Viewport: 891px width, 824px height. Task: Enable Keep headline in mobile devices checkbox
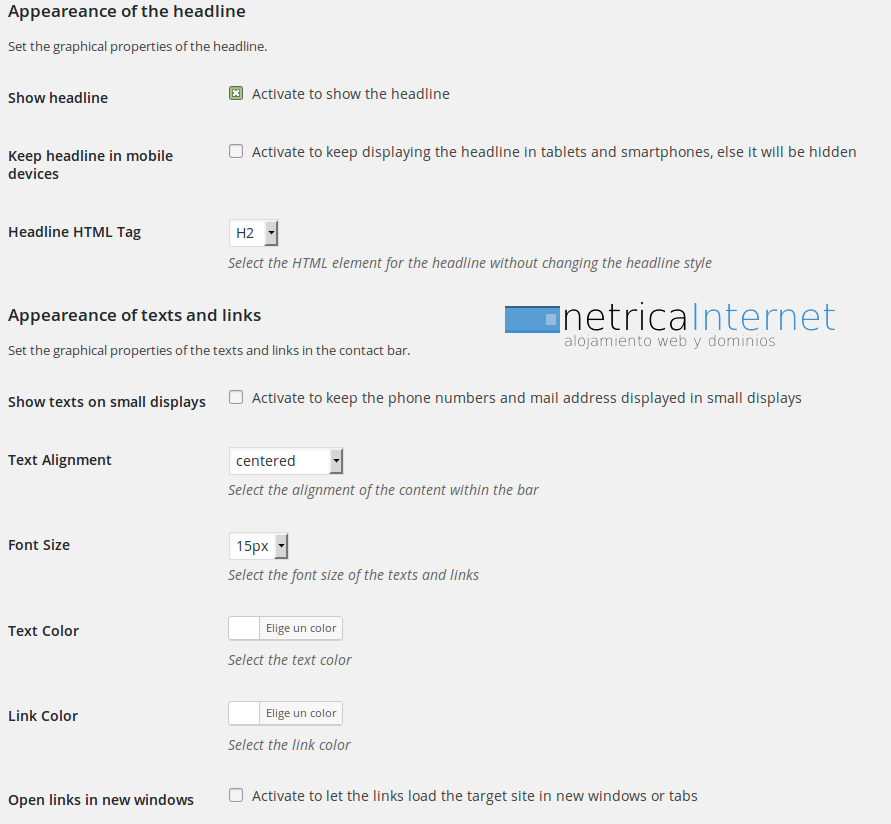tap(236, 151)
